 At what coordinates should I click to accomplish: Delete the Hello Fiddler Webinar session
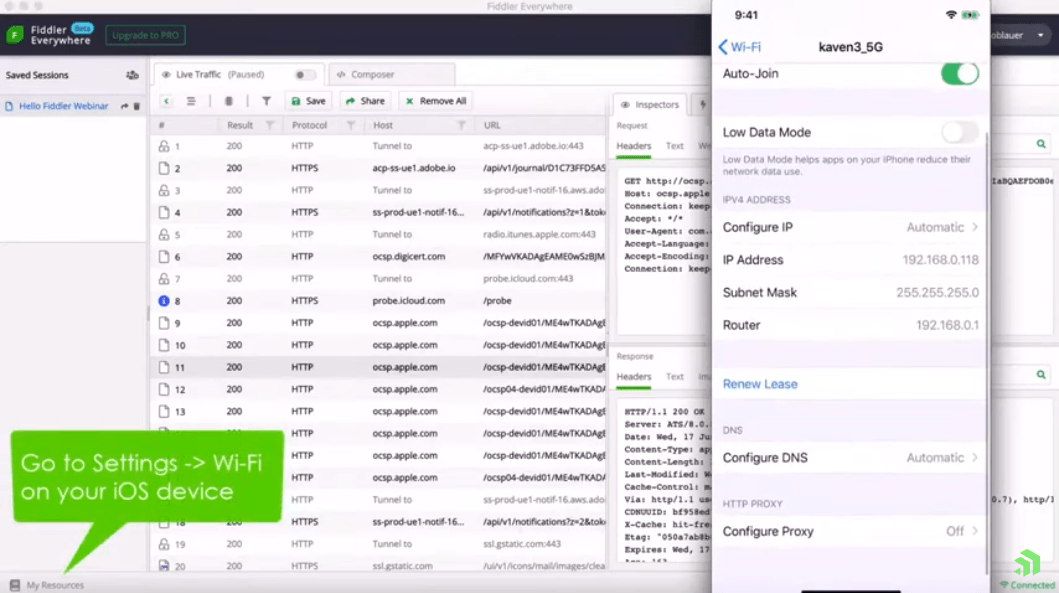(136, 106)
